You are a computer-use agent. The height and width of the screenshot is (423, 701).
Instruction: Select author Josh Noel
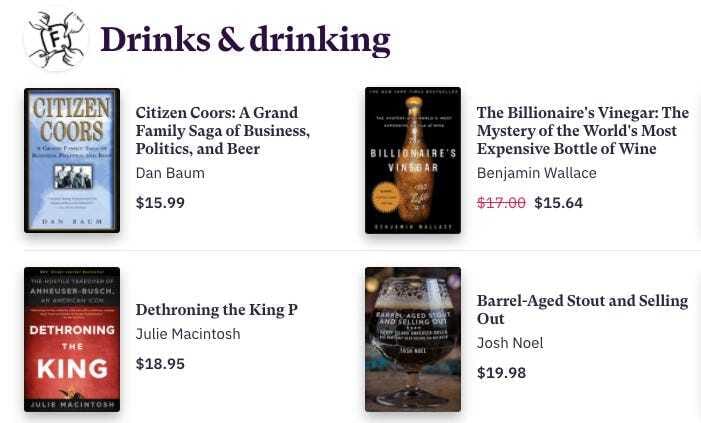pos(510,343)
